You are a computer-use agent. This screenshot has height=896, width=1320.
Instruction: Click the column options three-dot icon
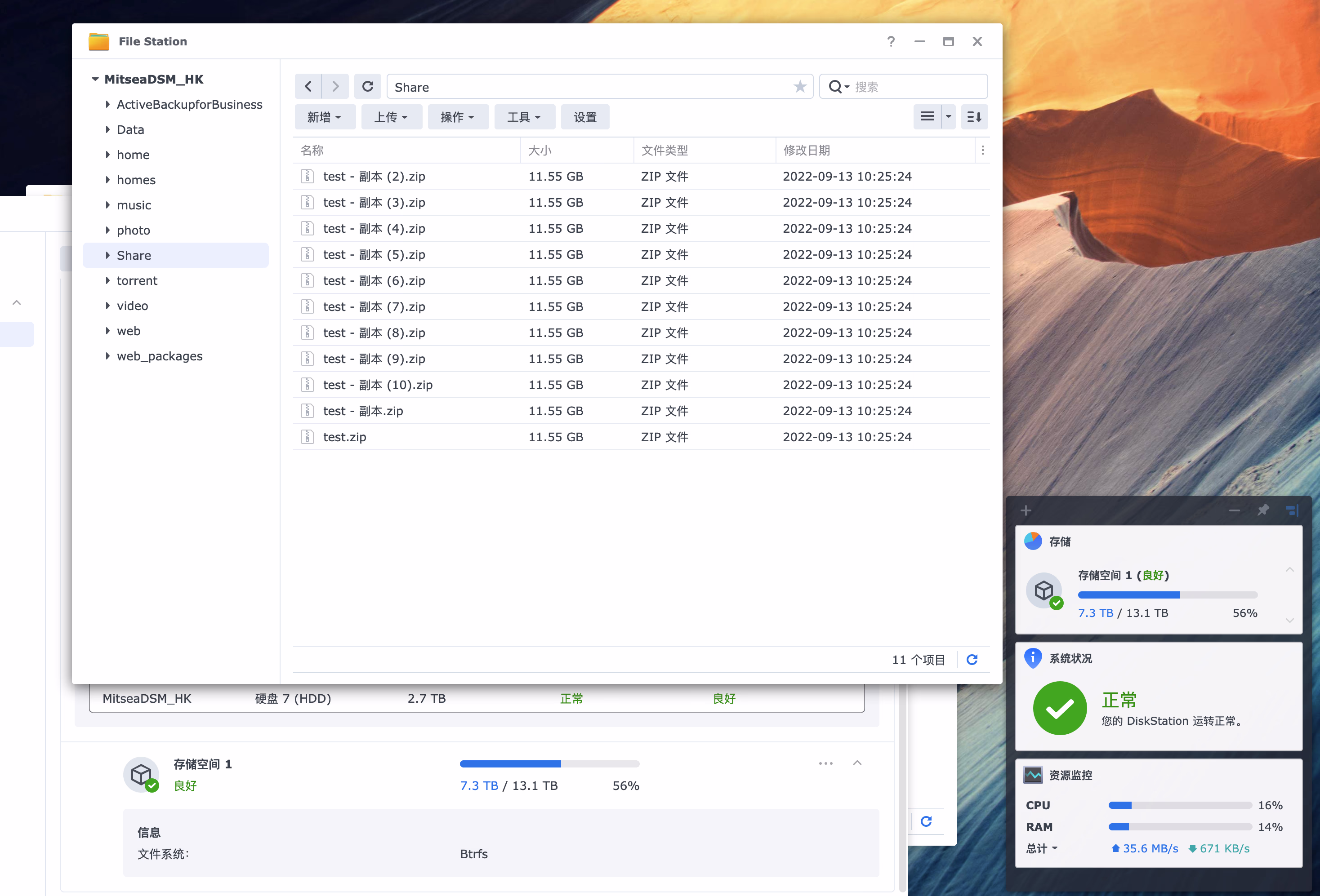click(983, 151)
